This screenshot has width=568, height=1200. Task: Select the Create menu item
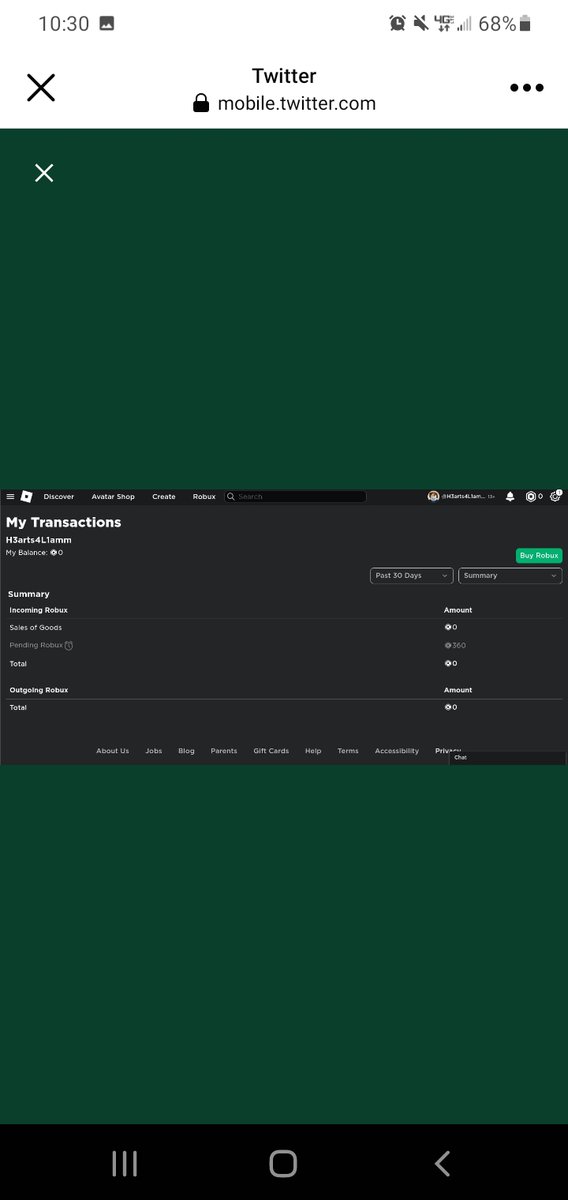point(164,497)
